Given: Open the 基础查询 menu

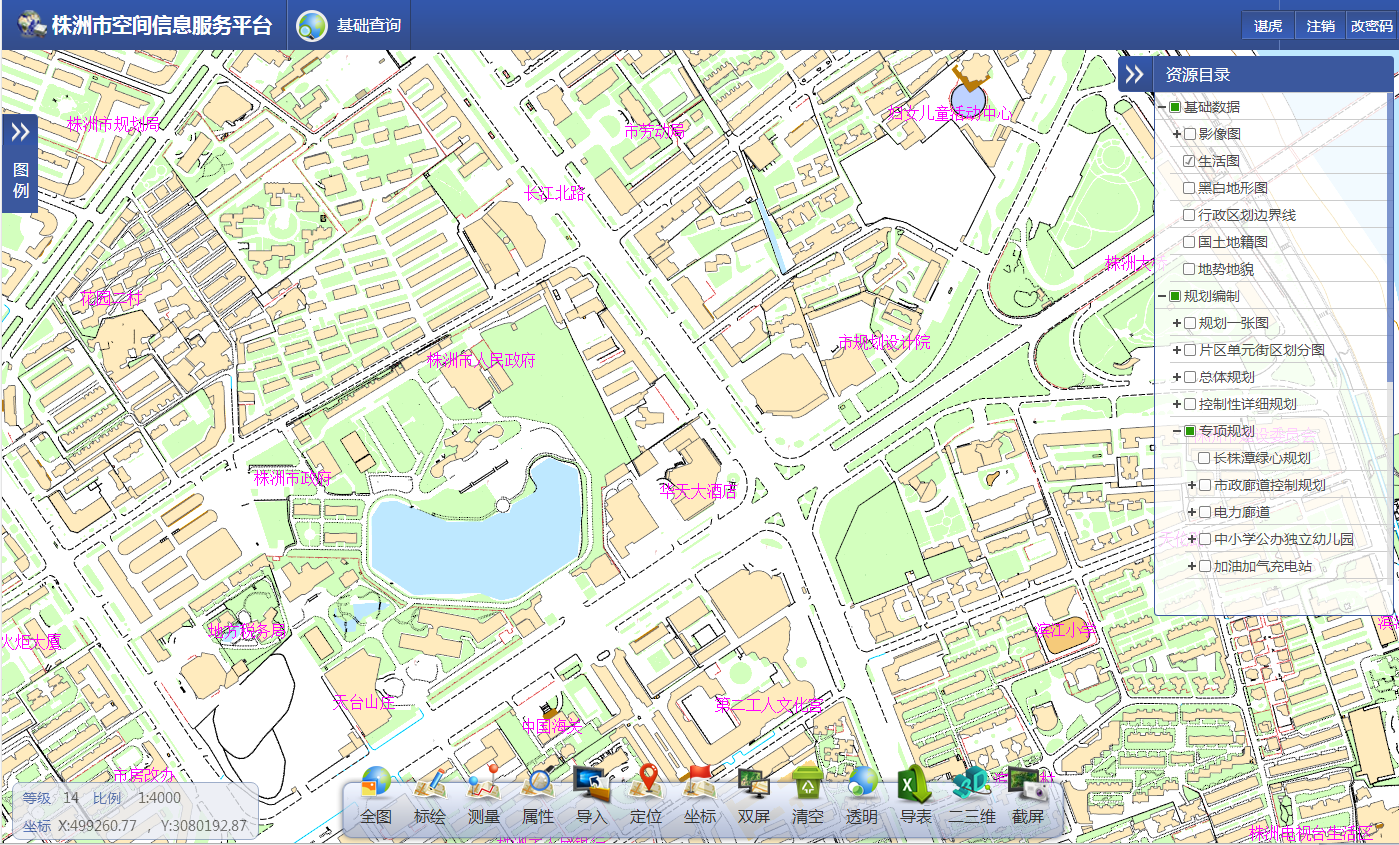Looking at the screenshot, I should click(350, 26).
